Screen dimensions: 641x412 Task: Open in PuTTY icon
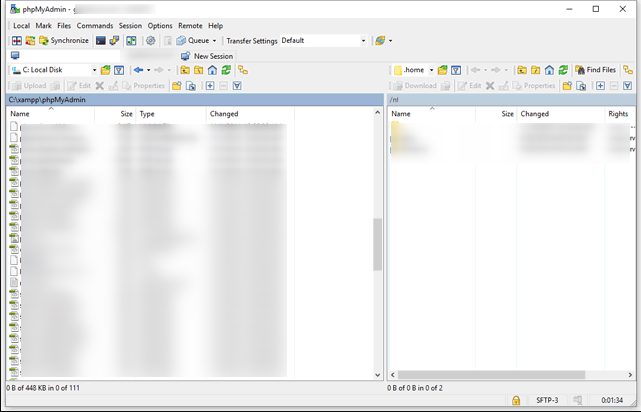[114, 40]
